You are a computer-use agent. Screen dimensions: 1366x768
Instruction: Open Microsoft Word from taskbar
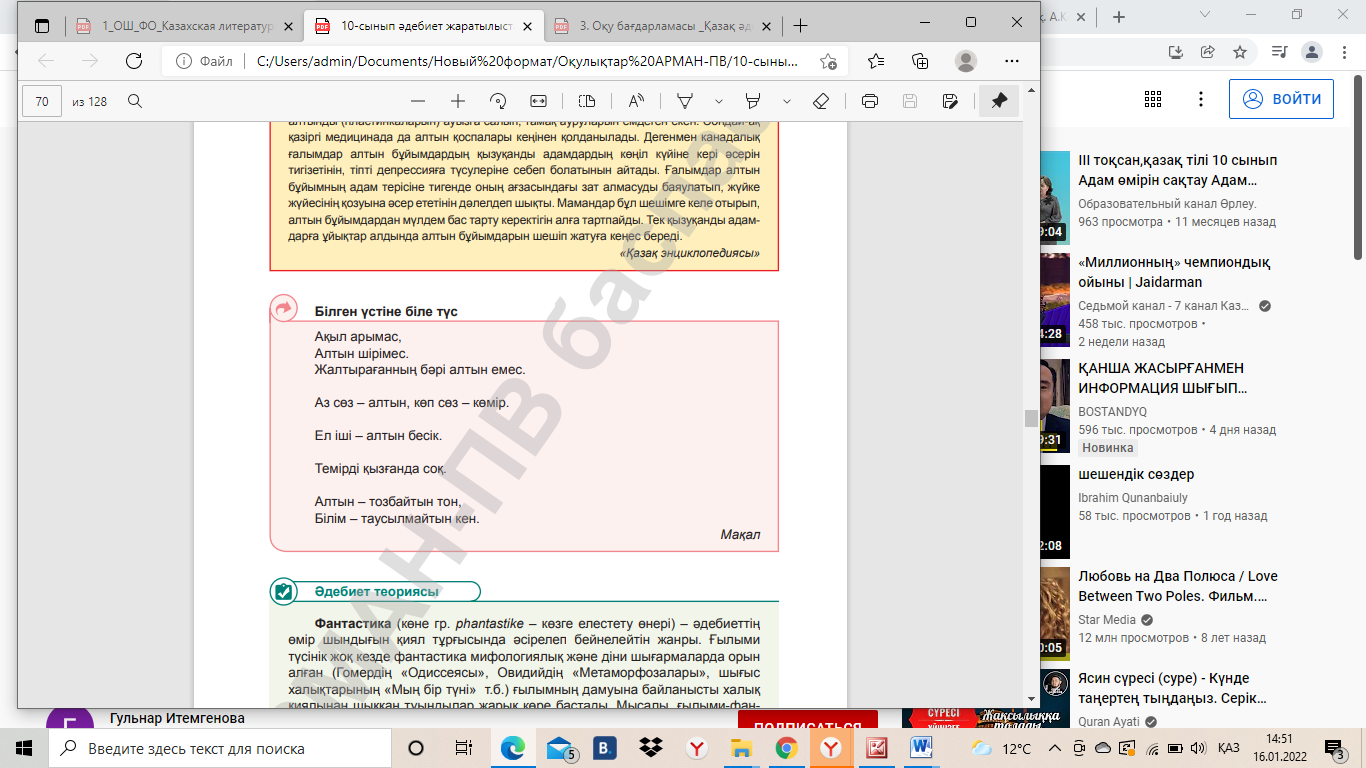(x=922, y=748)
